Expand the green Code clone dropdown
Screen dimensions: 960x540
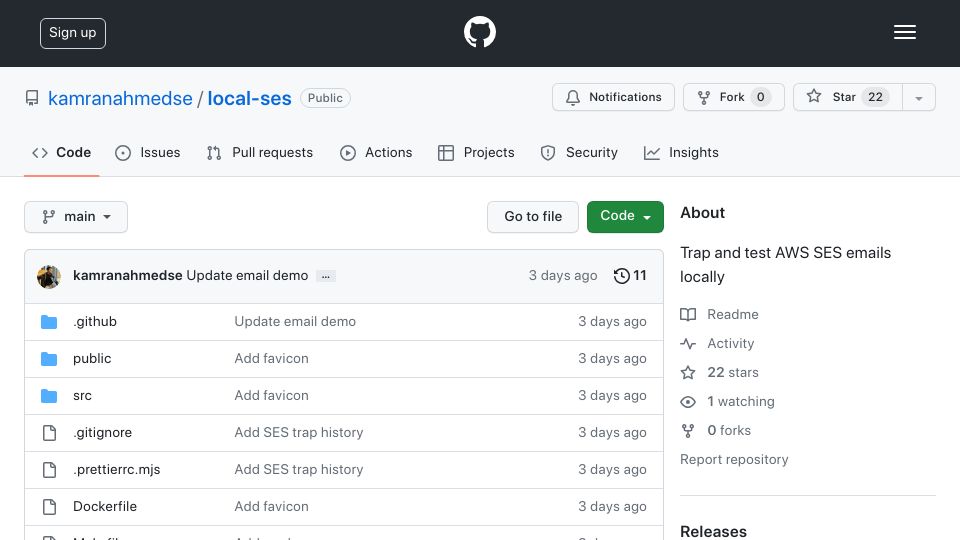625,217
